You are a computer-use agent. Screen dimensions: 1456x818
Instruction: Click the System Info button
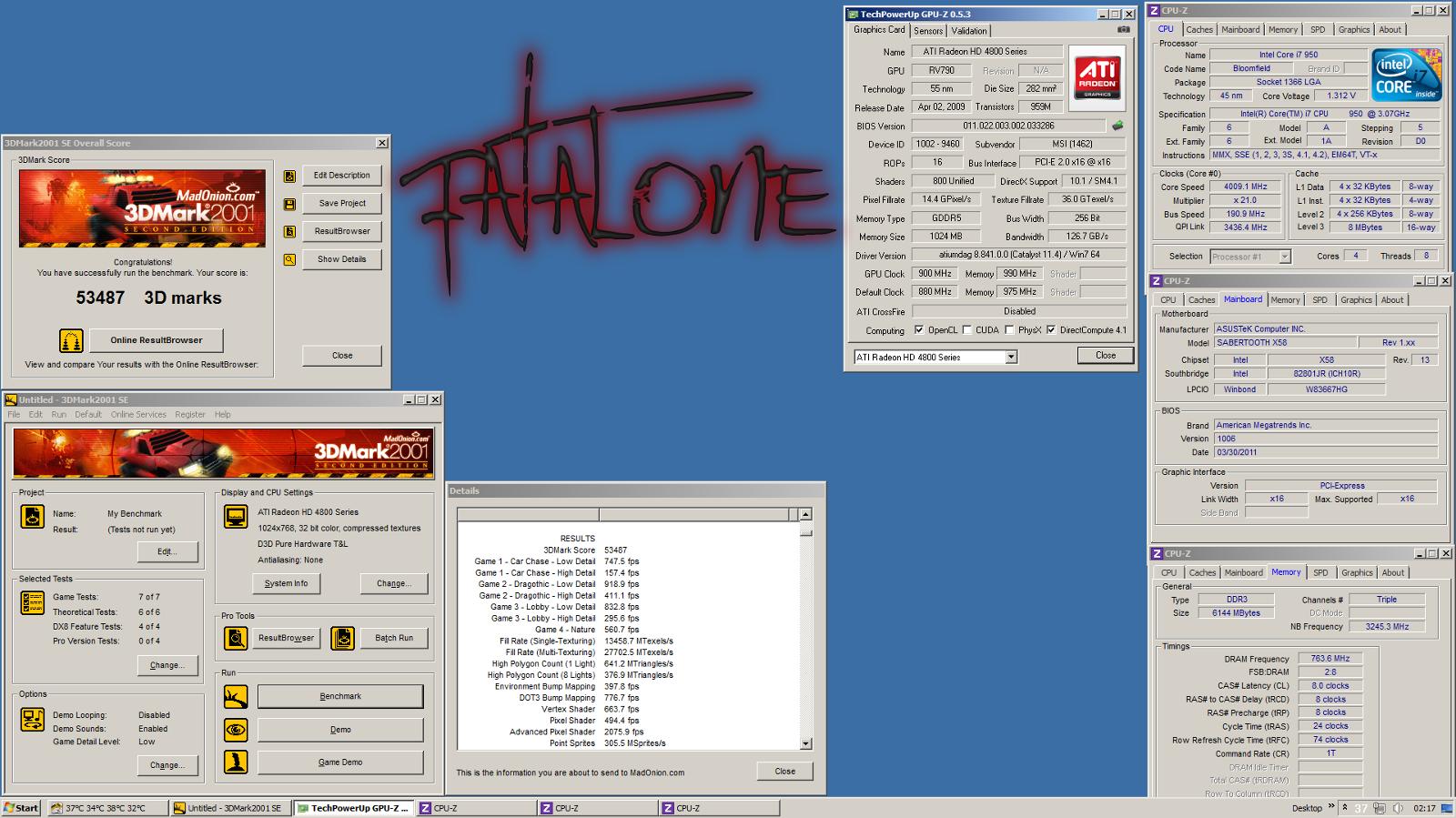pyautogui.click(x=287, y=584)
